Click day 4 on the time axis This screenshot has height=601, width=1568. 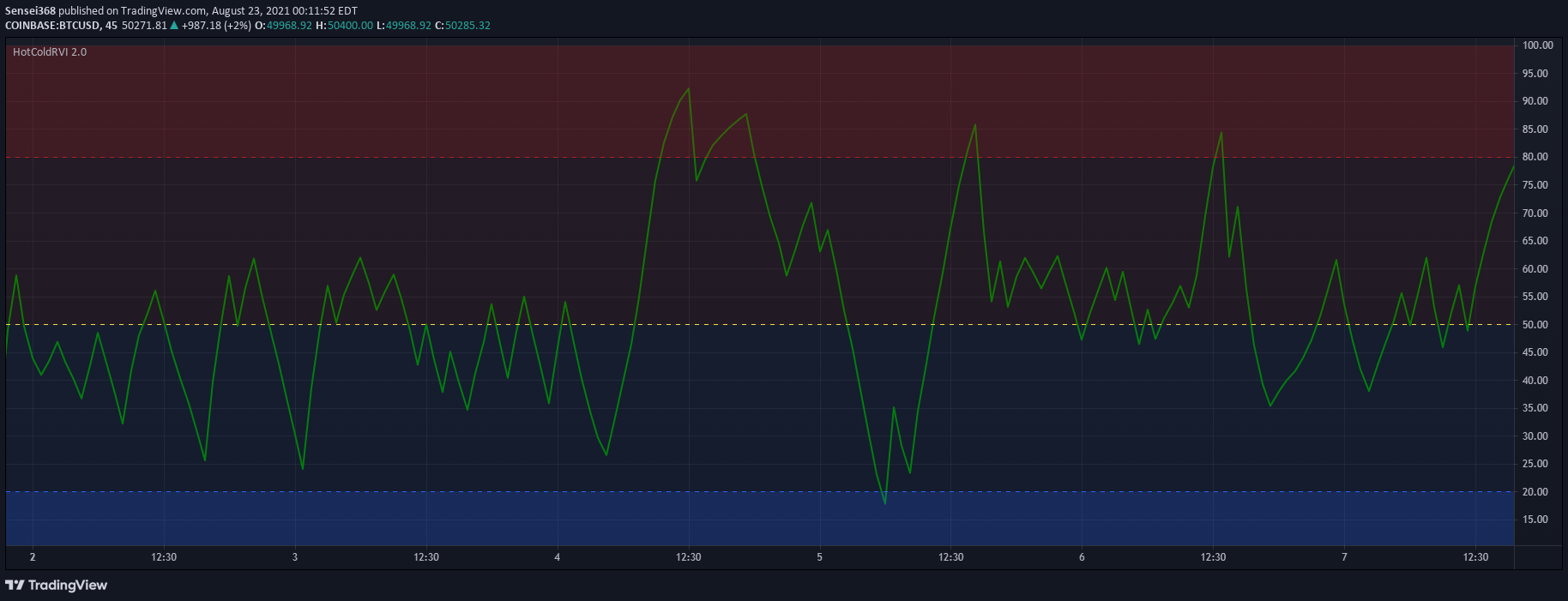(558, 557)
